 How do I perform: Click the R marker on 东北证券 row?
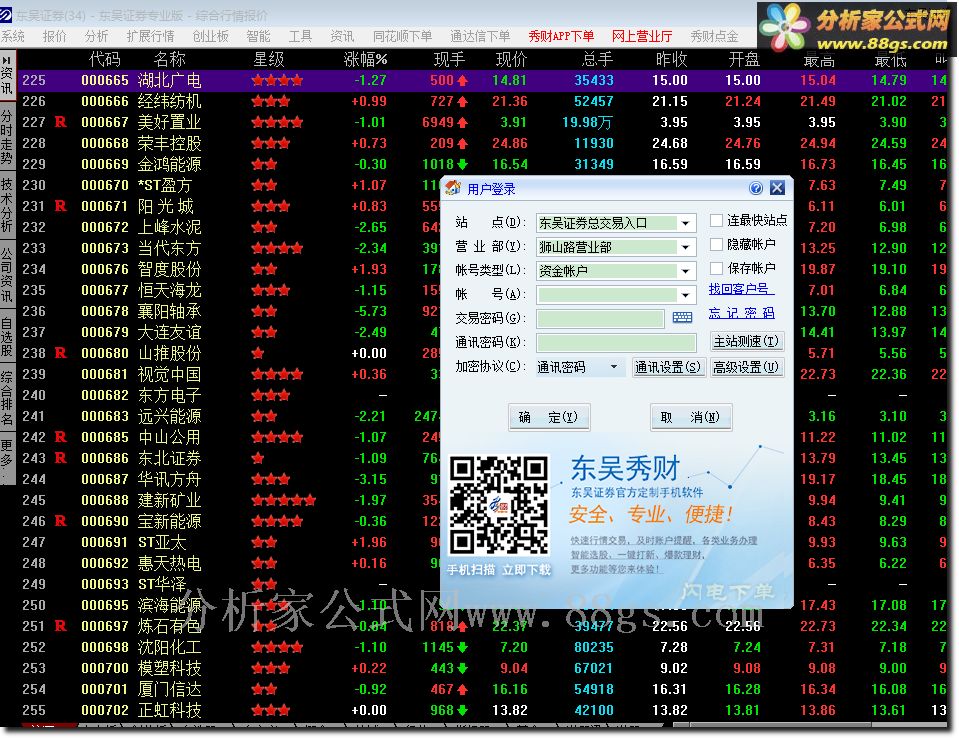61,458
